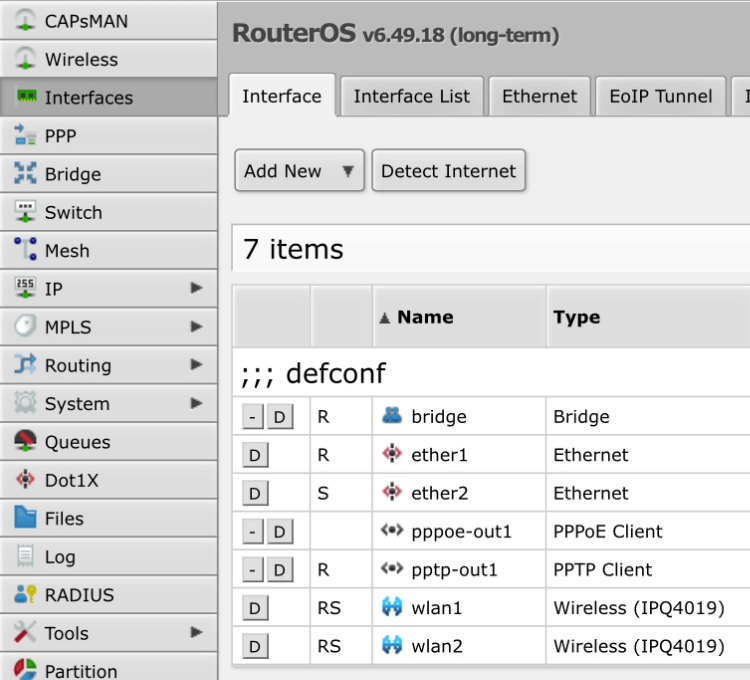Click the Dot1X icon in sidebar
This screenshot has width=750, height=680.
pyautogui.click(x=25, y=479)
